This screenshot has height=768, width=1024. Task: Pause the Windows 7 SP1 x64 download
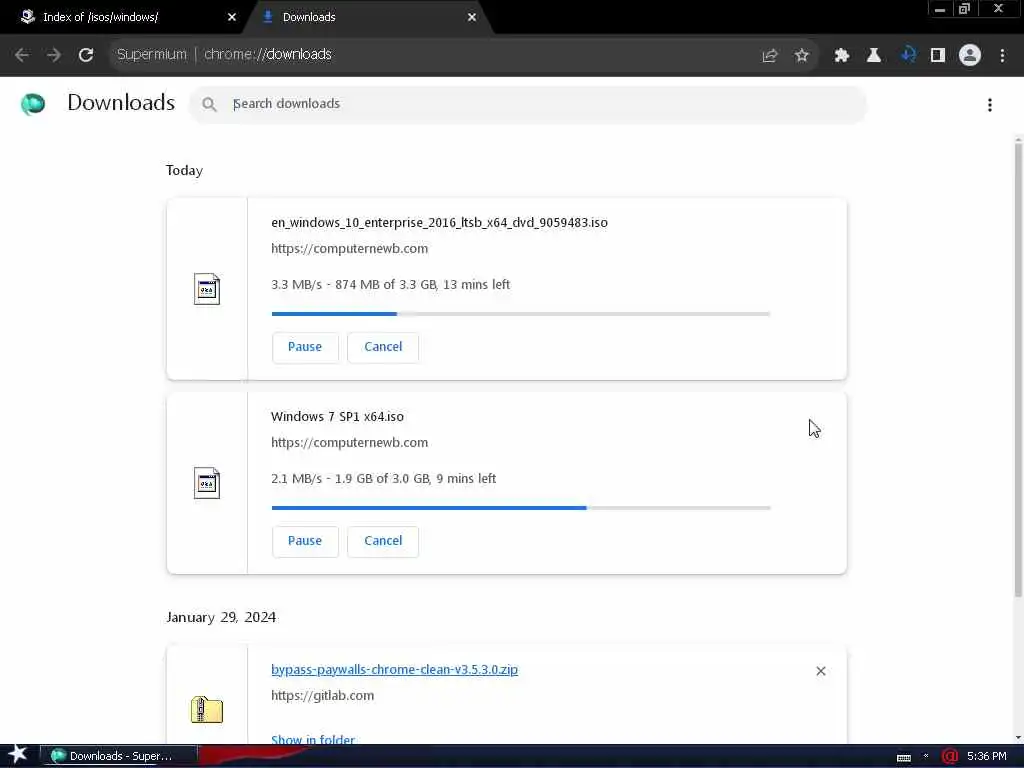click(305, 541)
